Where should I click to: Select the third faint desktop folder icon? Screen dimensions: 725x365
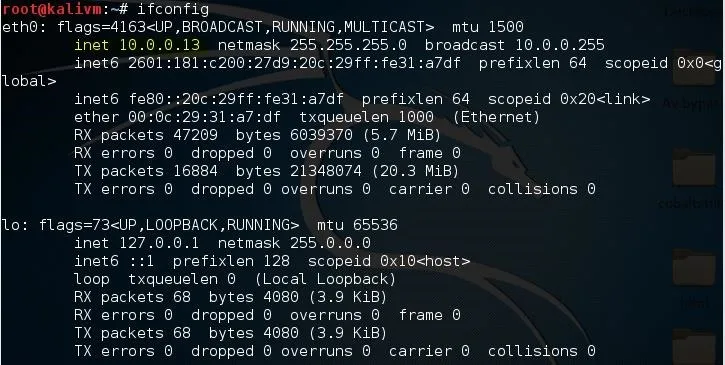click(x=694, y=268)
